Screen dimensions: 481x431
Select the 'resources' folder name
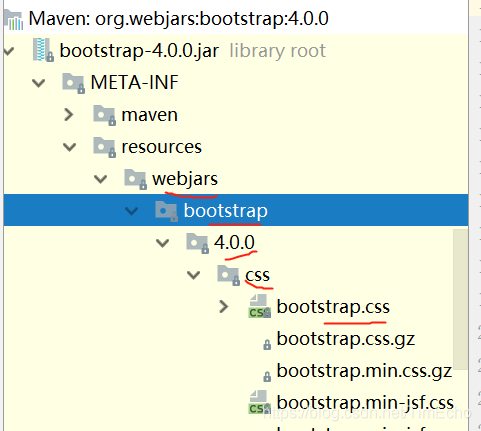click(x=162, y=147)
